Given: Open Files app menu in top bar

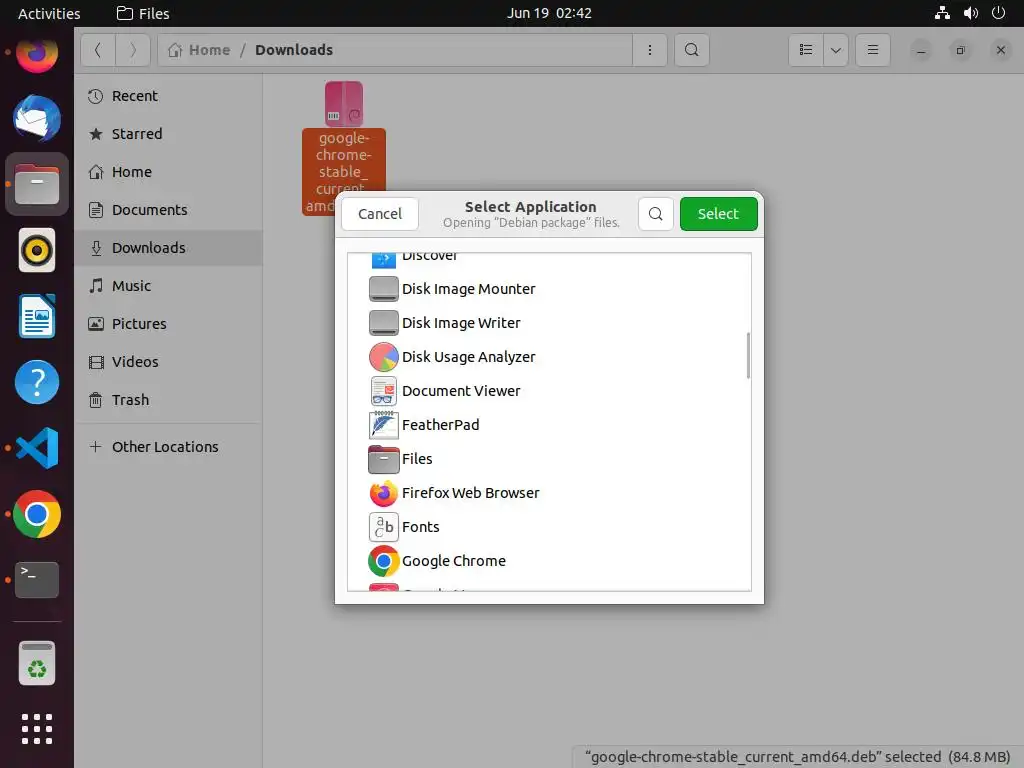Looking at the screenshot, I should 143,13.
